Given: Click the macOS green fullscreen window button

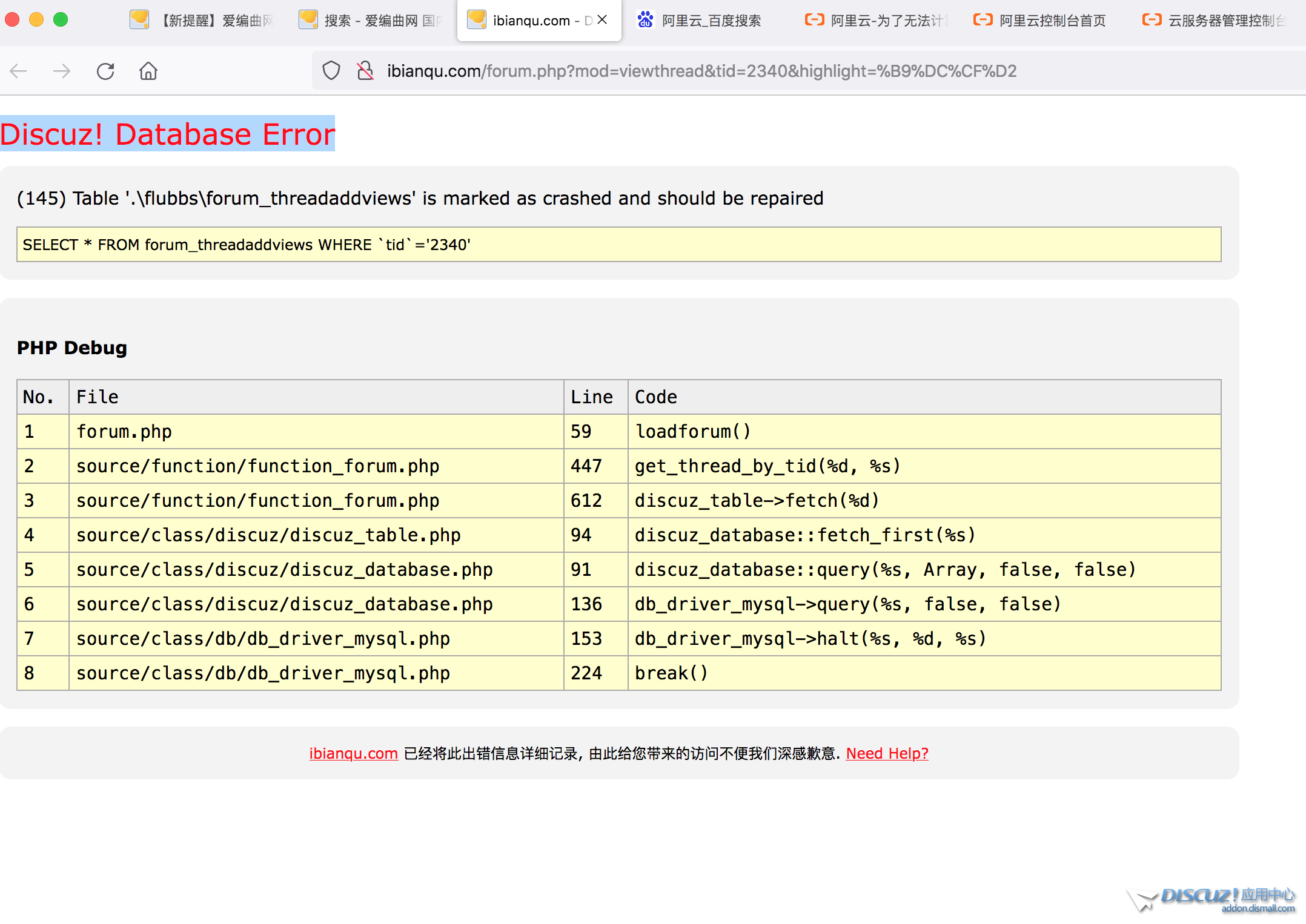Looking at the screenshot, I should pos(61,20).
